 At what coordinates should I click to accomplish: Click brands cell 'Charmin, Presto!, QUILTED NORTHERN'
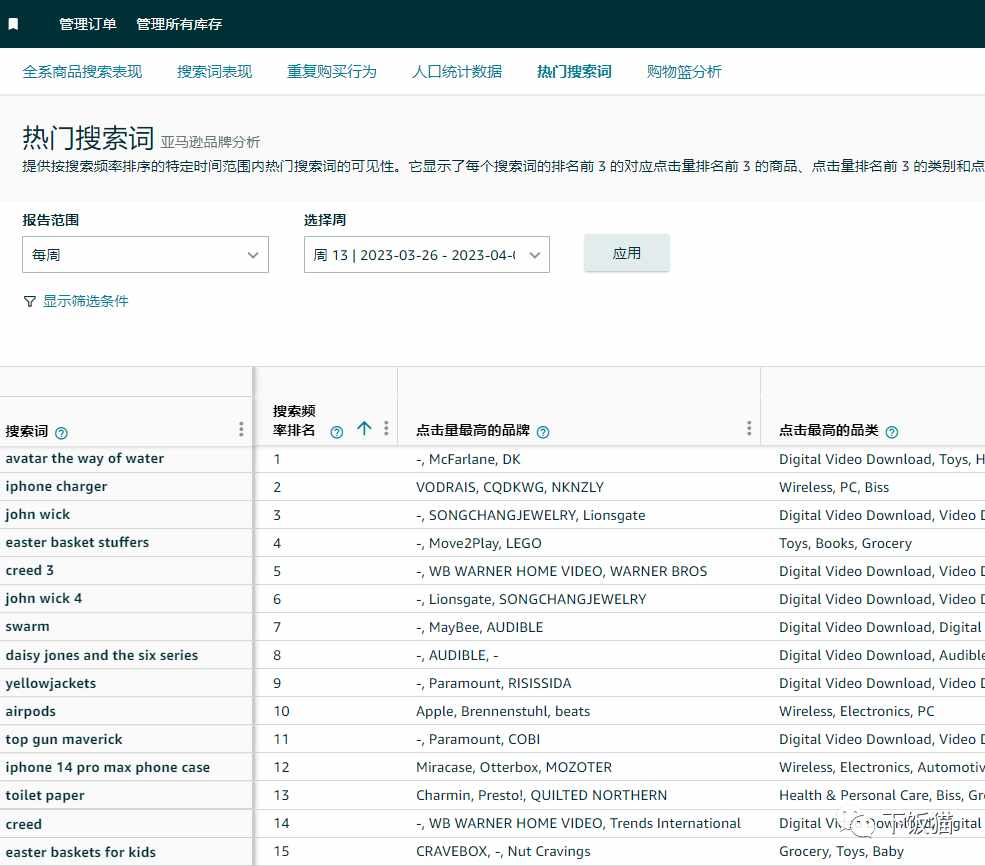pos(541,795)
